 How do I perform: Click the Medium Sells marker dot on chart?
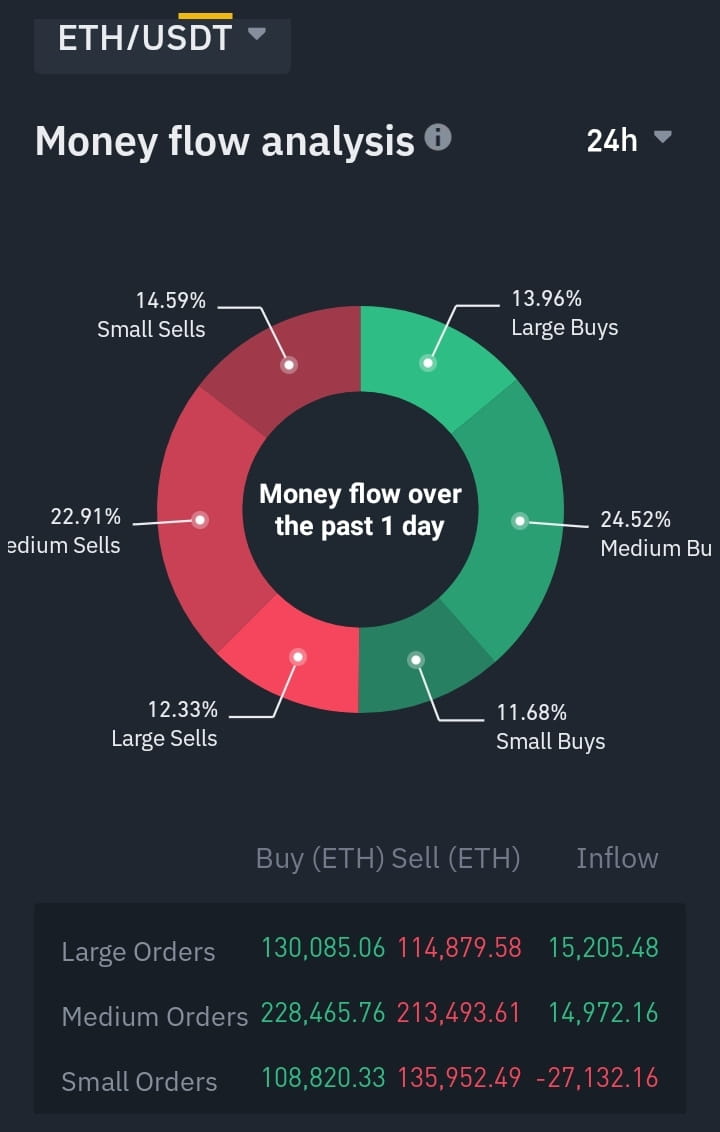pyautogui.click(x=201, y=519)
